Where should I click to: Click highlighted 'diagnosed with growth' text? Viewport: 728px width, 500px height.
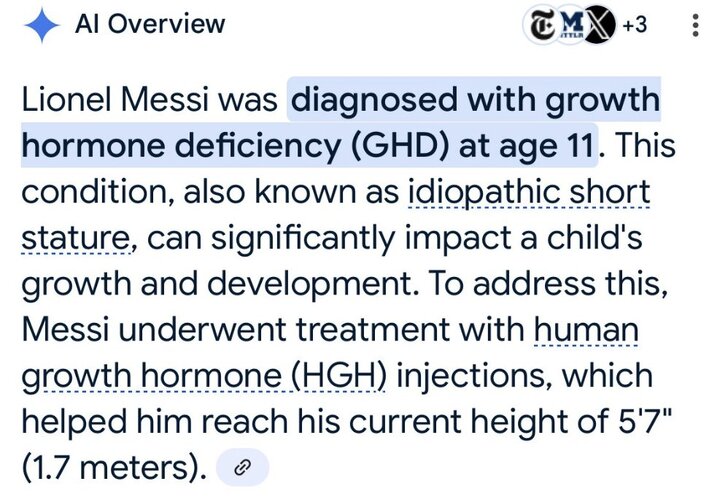click(474, 100)
